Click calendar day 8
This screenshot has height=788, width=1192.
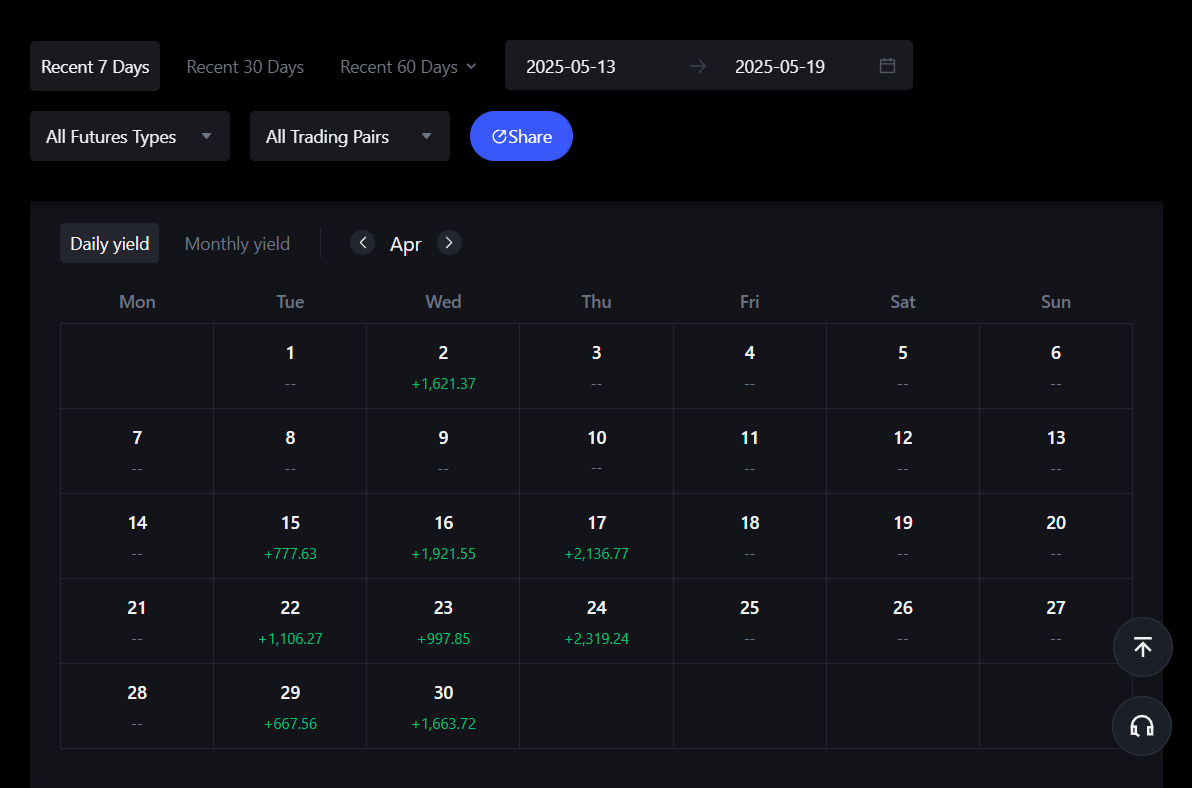(290, 451)
